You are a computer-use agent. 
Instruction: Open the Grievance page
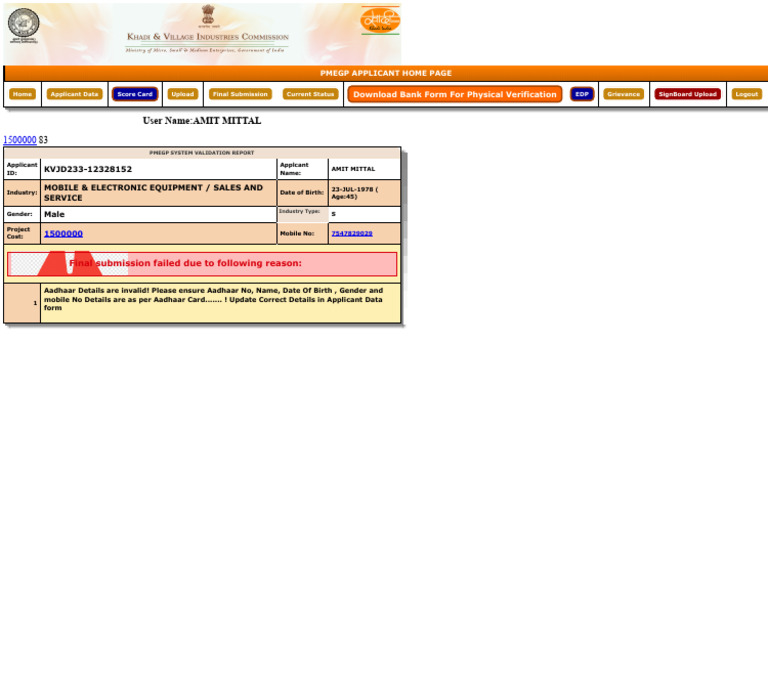tap(624, 94)
